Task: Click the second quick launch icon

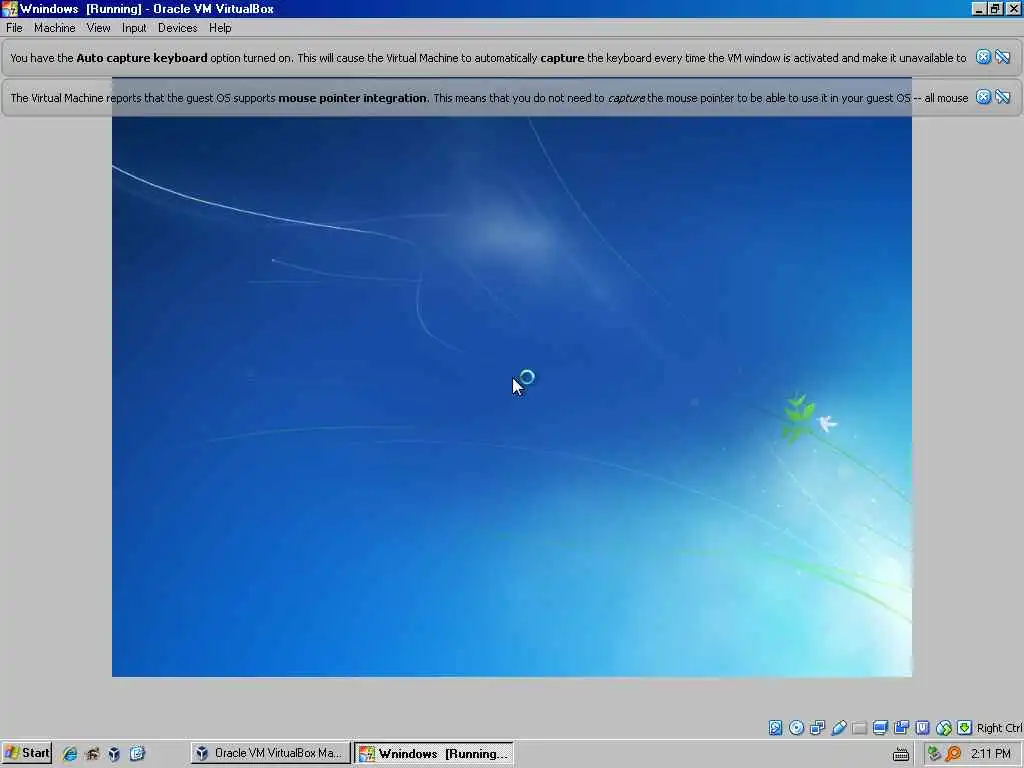Action: click(x=92, y=754)
